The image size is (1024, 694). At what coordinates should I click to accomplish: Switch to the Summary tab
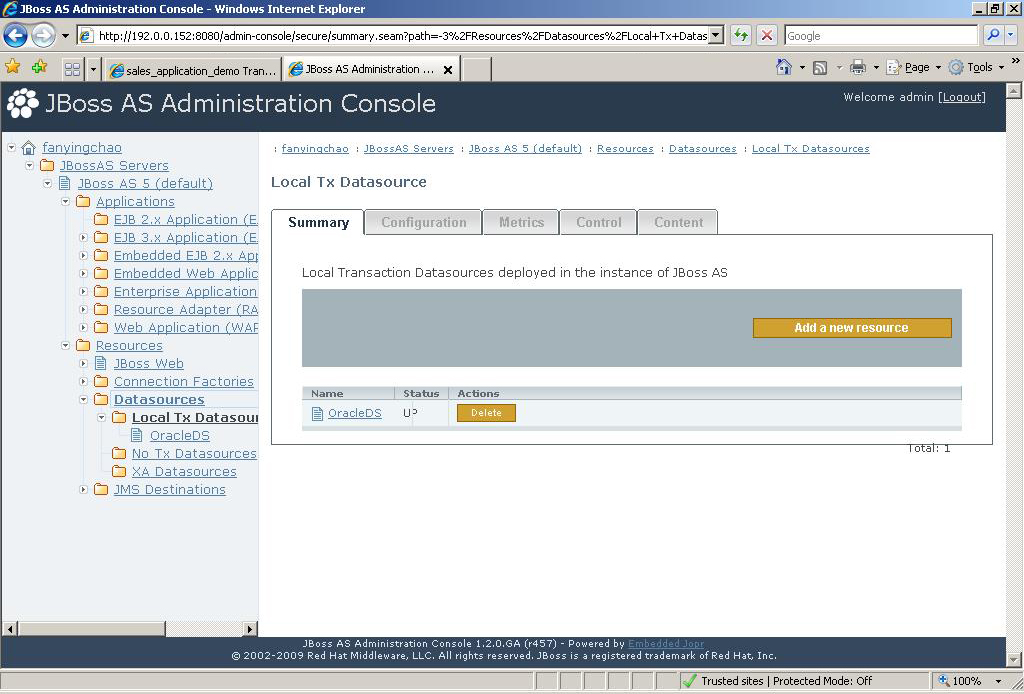[318, 222]
